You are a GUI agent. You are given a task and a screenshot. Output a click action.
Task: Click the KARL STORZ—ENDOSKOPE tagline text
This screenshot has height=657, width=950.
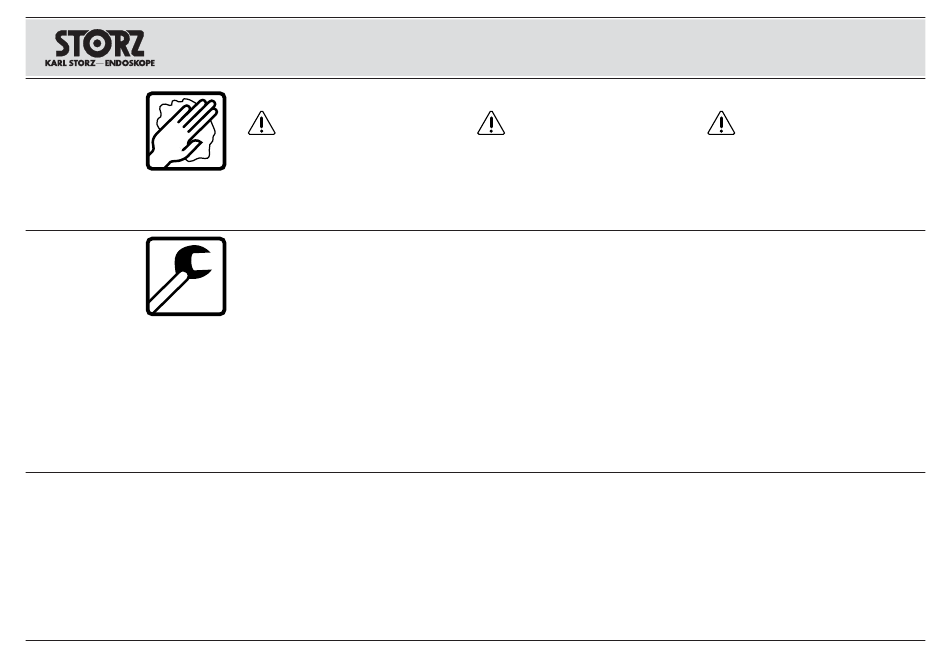point(100,63)
